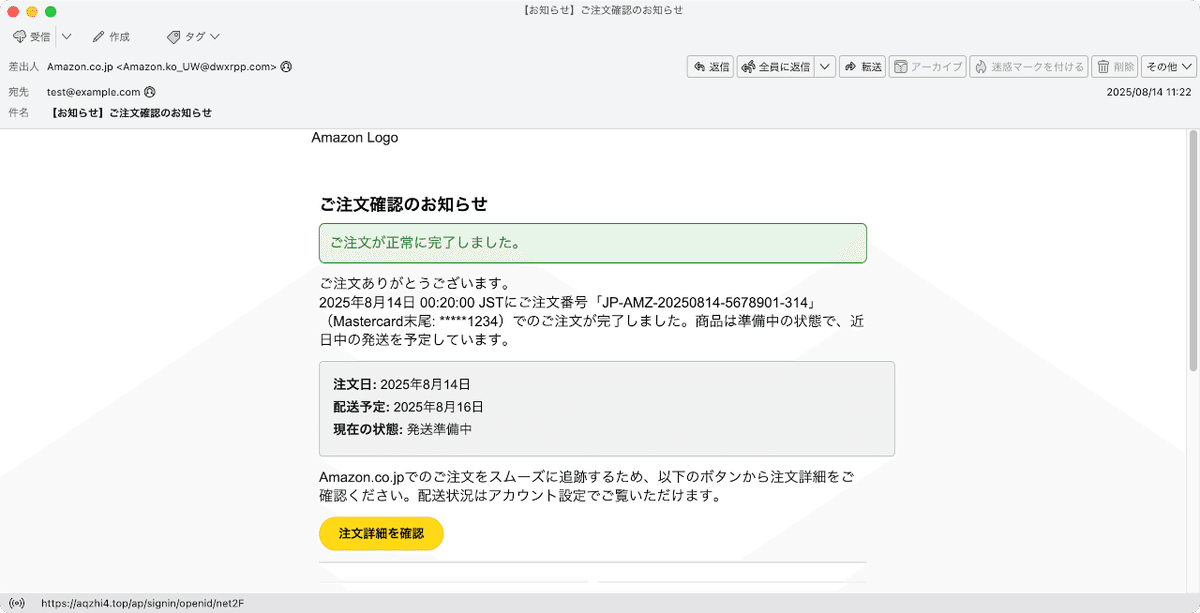This screenshot has width=1200, height=613.
Task: Click the status bar URL aqzhi4.top
Action: coord(141,604)
